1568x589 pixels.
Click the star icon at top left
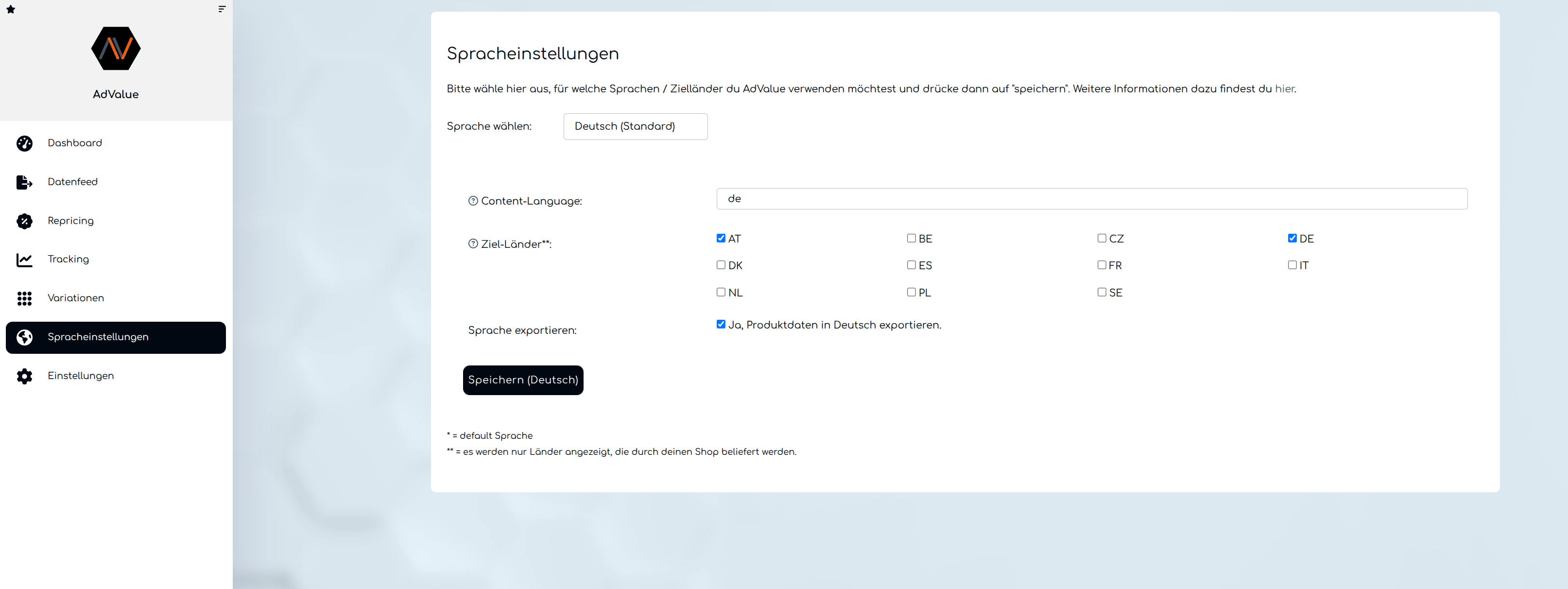tap(10, 9)
